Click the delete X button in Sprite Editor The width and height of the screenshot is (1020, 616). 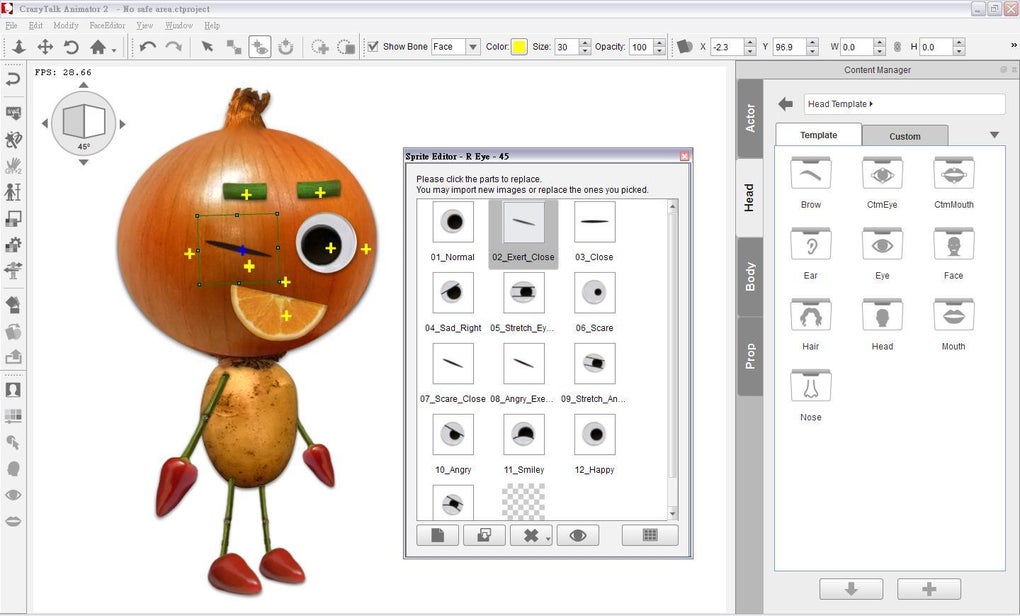click(x=528, y=535)
